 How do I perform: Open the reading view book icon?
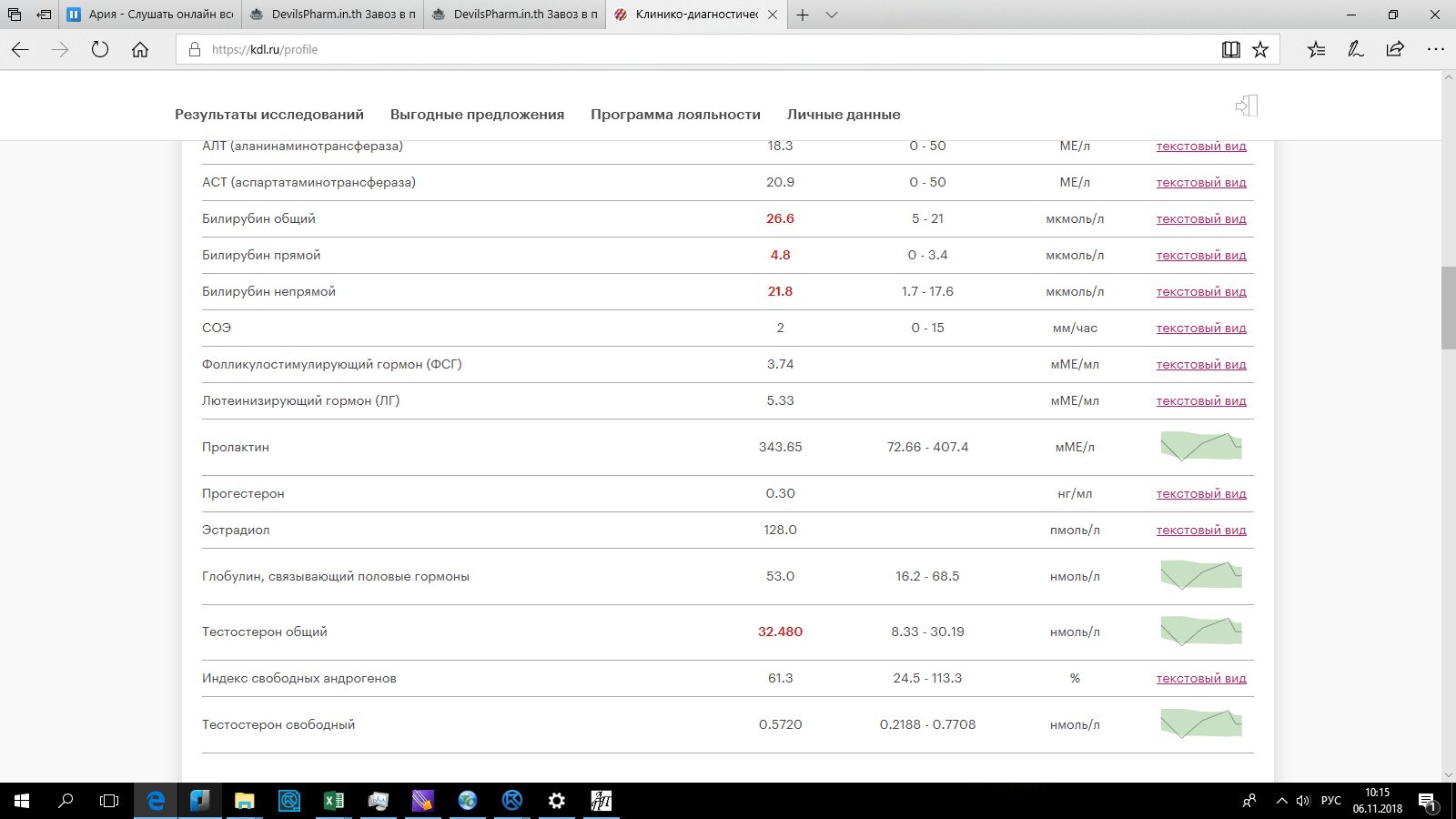[1230, 50]
